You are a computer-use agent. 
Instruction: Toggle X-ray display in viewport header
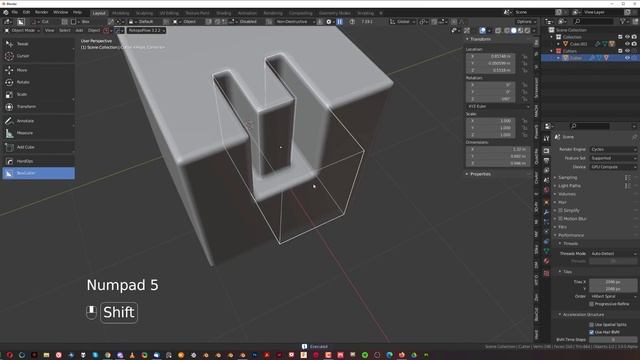coord(498,30)
